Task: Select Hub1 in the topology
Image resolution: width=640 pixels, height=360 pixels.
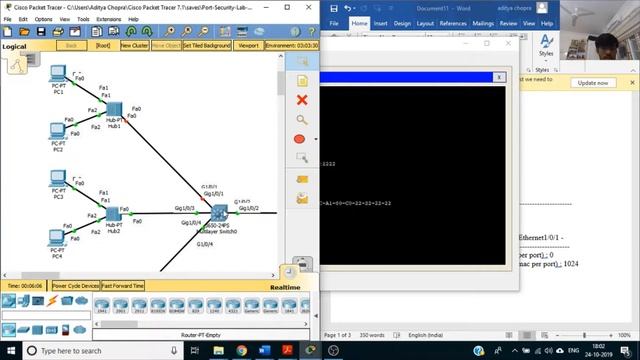Action: 114,109
